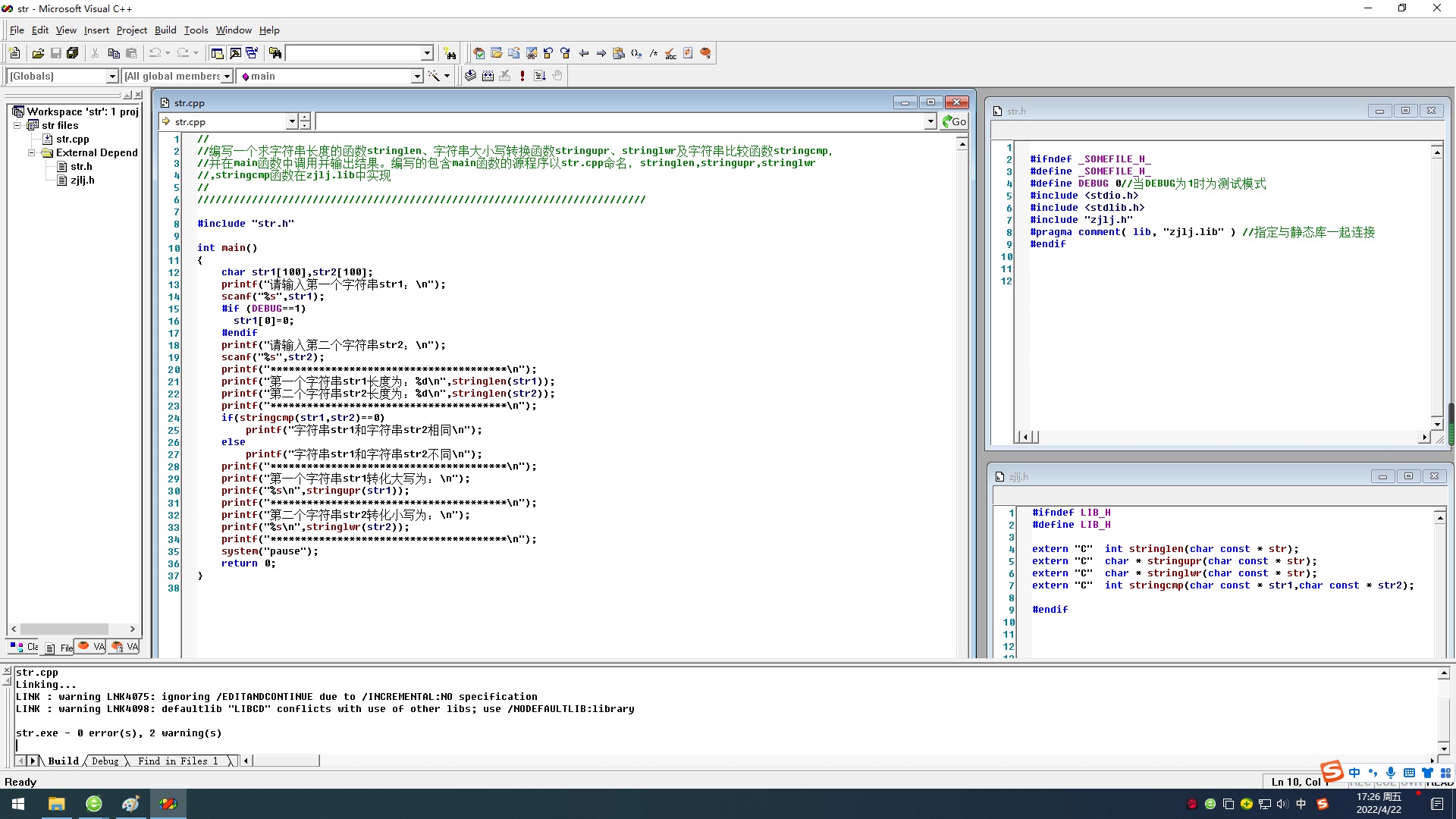The width and height of the screenshot is (1456, 819).
Task: Click the WizardBar magic wand icon
Action: [434, 76]
